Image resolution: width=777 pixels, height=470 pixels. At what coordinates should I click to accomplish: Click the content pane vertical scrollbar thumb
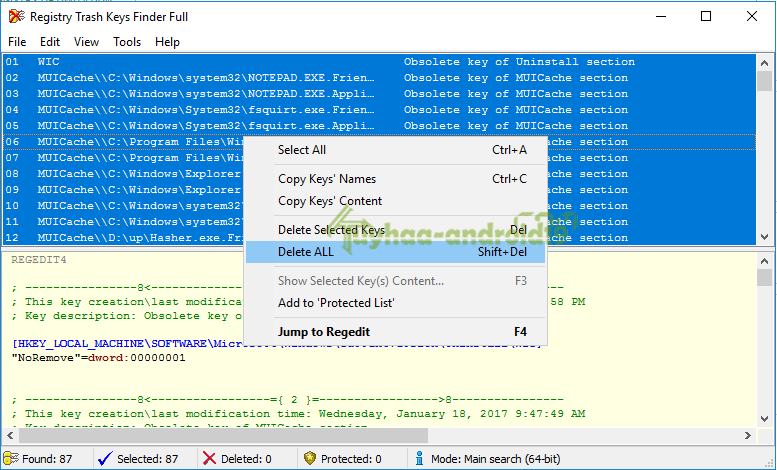click(765, 278)
